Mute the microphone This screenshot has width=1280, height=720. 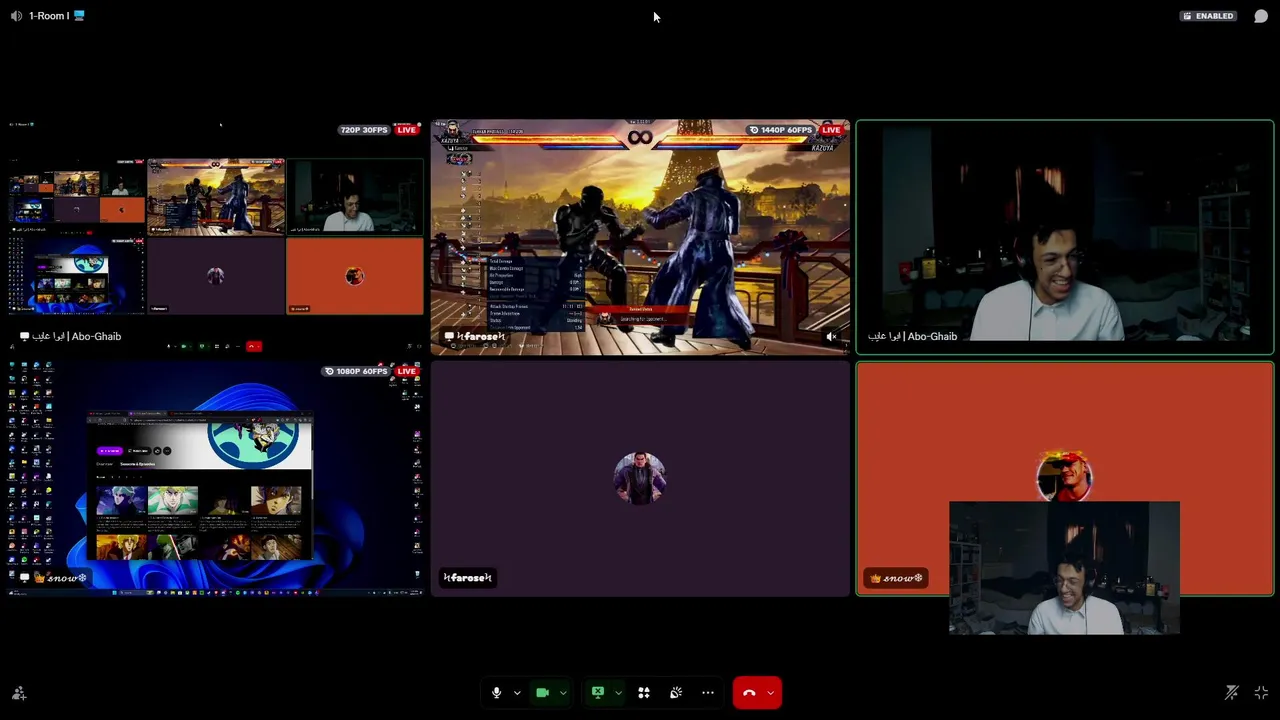(496, 693)
